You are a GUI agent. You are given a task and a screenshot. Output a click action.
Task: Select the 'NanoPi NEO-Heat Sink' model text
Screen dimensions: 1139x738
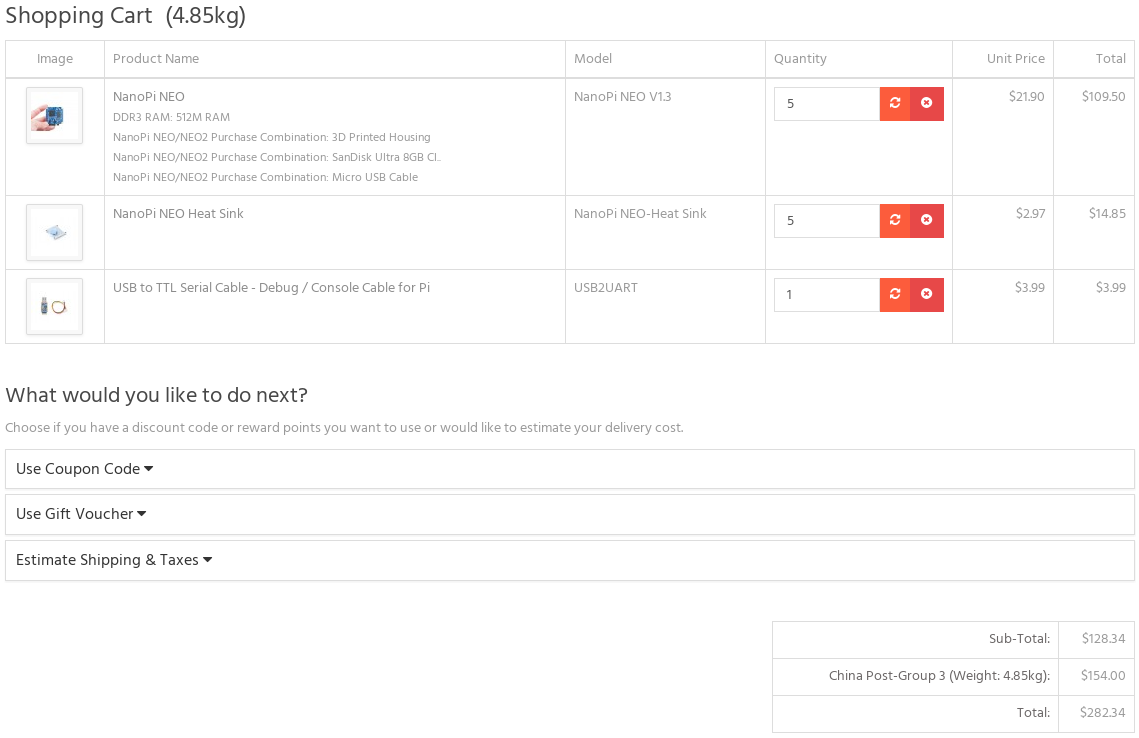640,214
